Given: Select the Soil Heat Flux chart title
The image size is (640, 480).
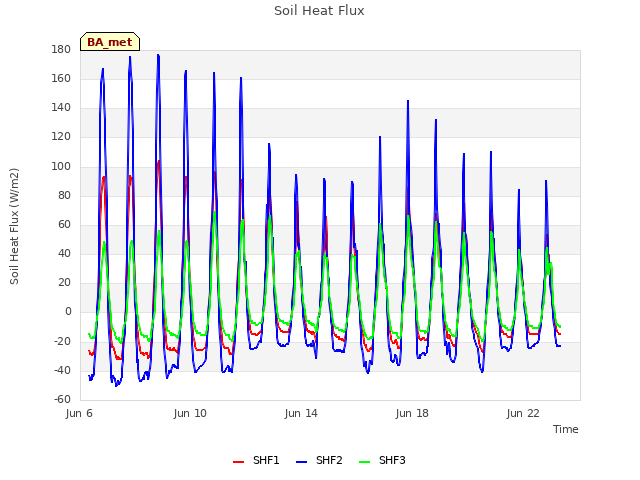Looking at the screenshot, I should pyautogui.click(x=319, y=11).
